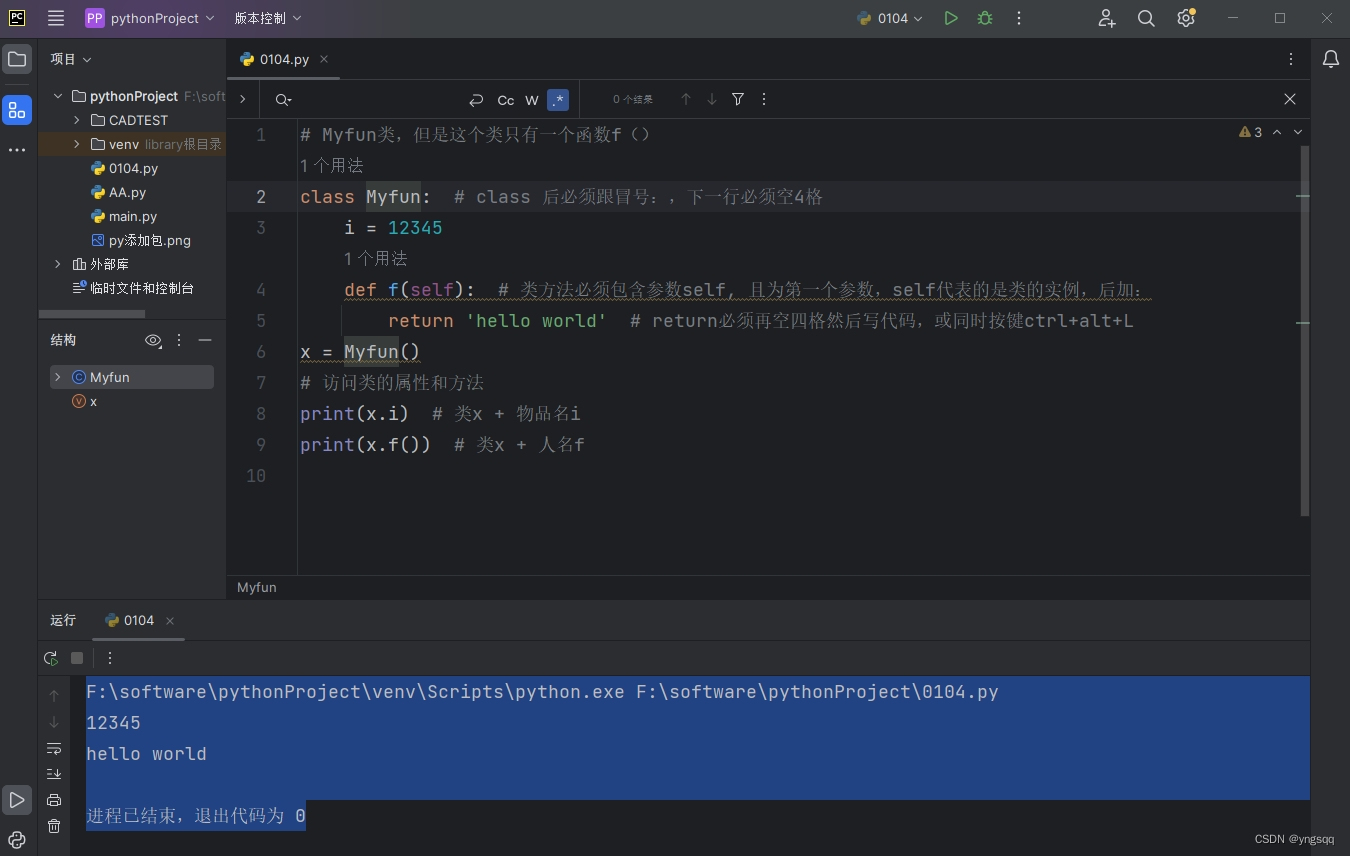Image resolution: width=1350 pixels, height=856 pixels.
Task: Run 0104 with the green play button
Action: point(951,18)
